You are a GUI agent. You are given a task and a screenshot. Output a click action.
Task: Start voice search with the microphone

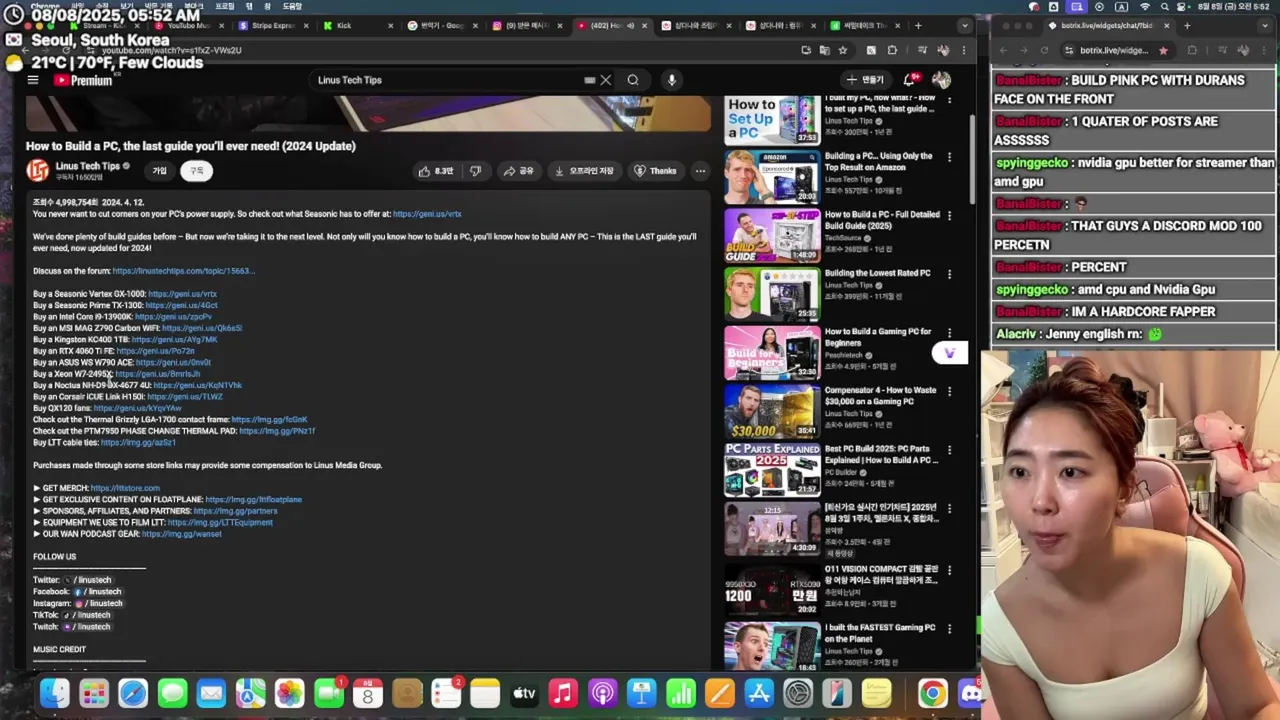pos(671,80)
